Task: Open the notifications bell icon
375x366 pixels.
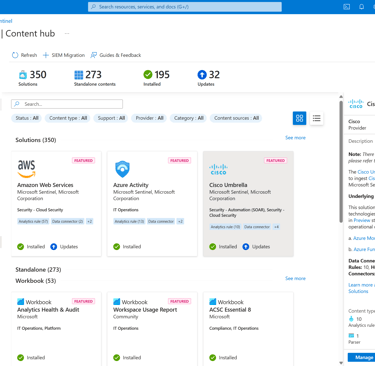Action: pyautogui.click(x=361, y=7)
